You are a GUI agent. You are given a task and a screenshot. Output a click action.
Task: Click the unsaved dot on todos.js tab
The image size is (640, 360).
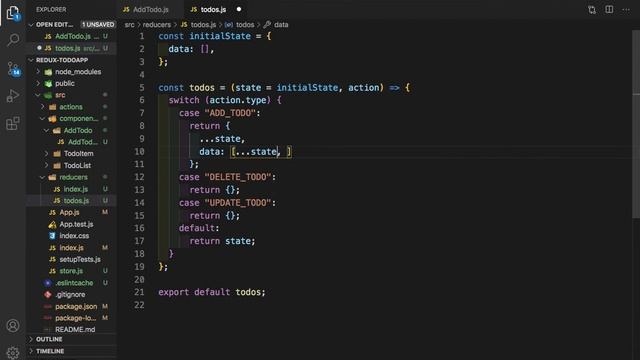(x=239, y=9)
